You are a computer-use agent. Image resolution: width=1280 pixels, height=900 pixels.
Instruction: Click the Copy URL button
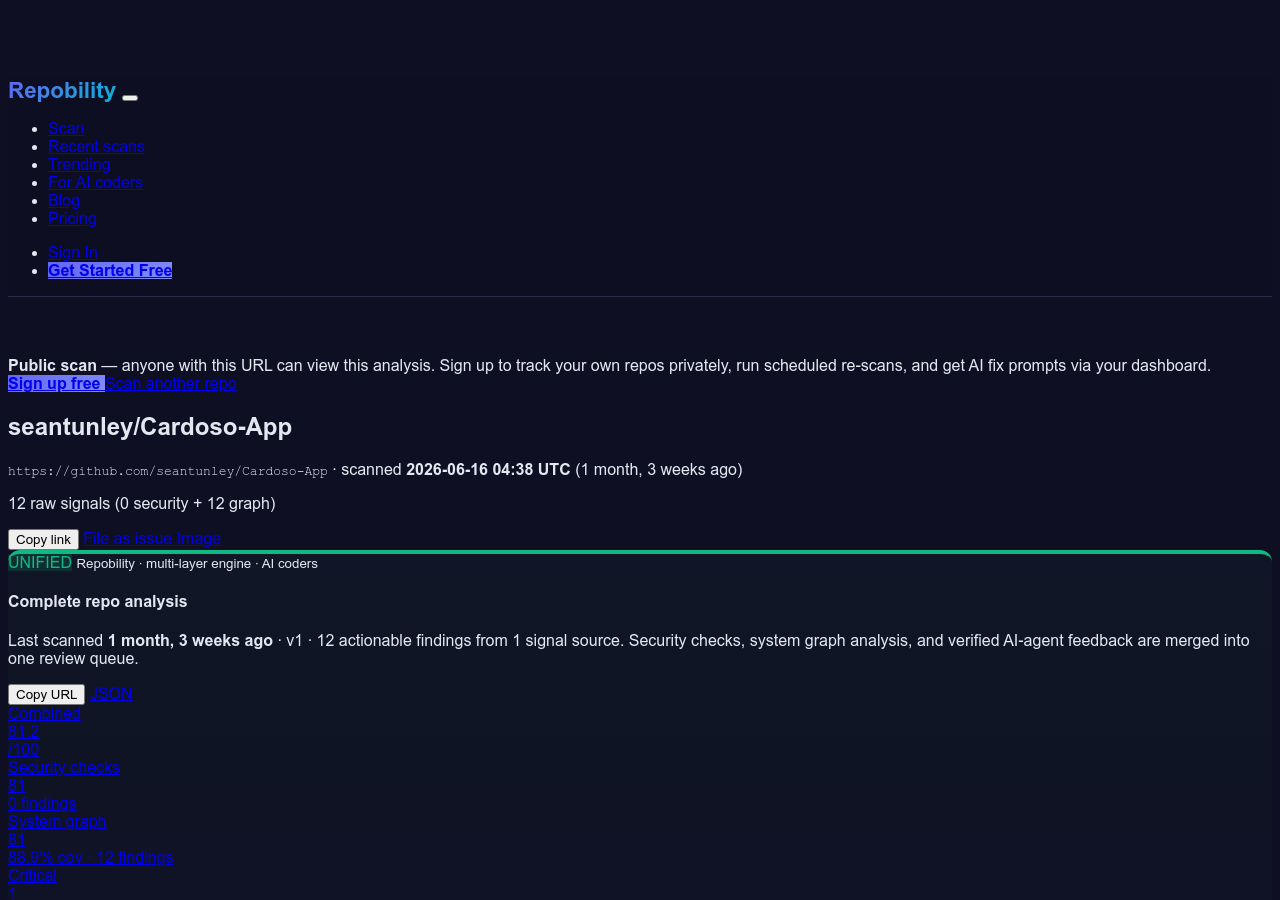46,694
